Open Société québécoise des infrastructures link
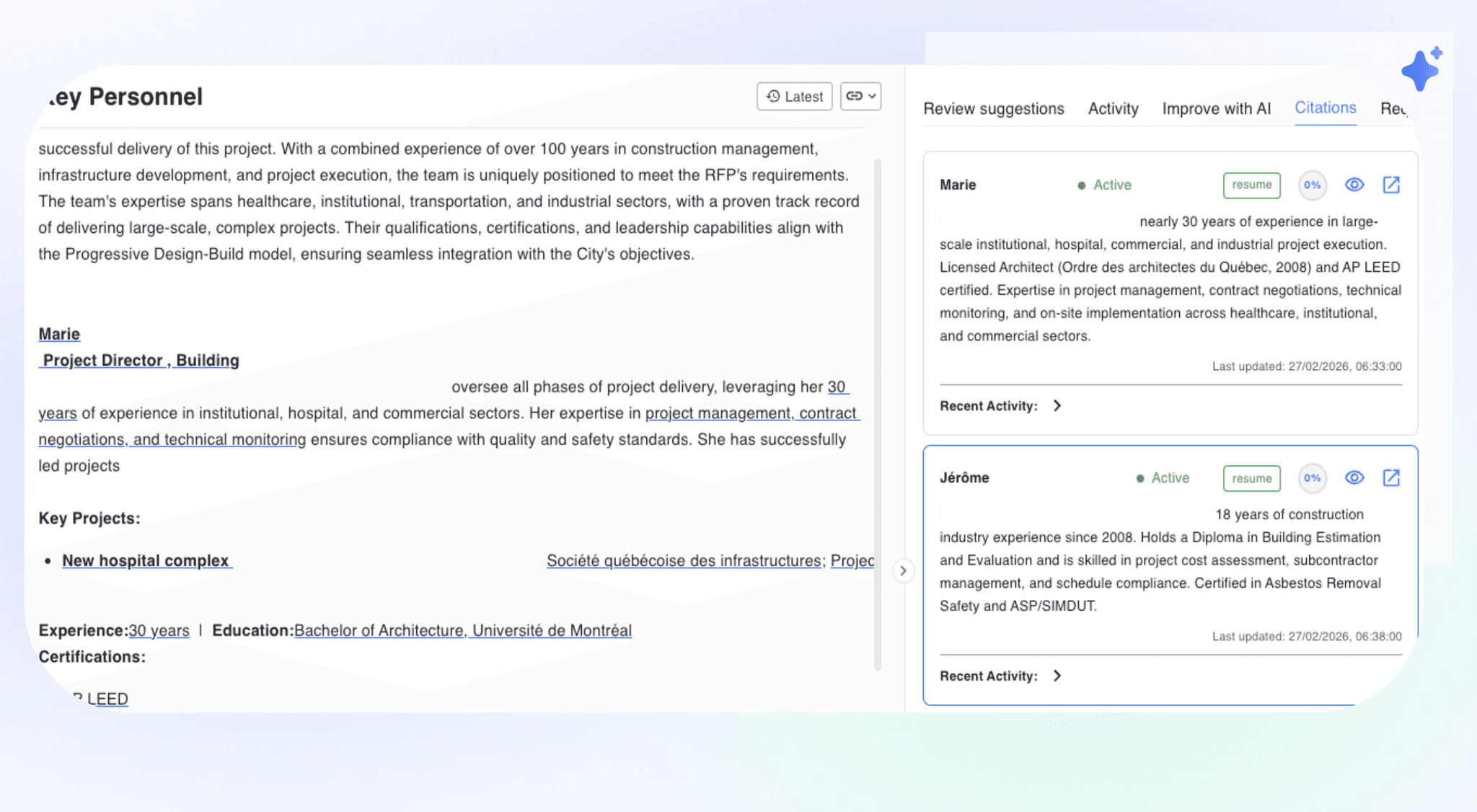1477x812 pixels. coord(684,560)
